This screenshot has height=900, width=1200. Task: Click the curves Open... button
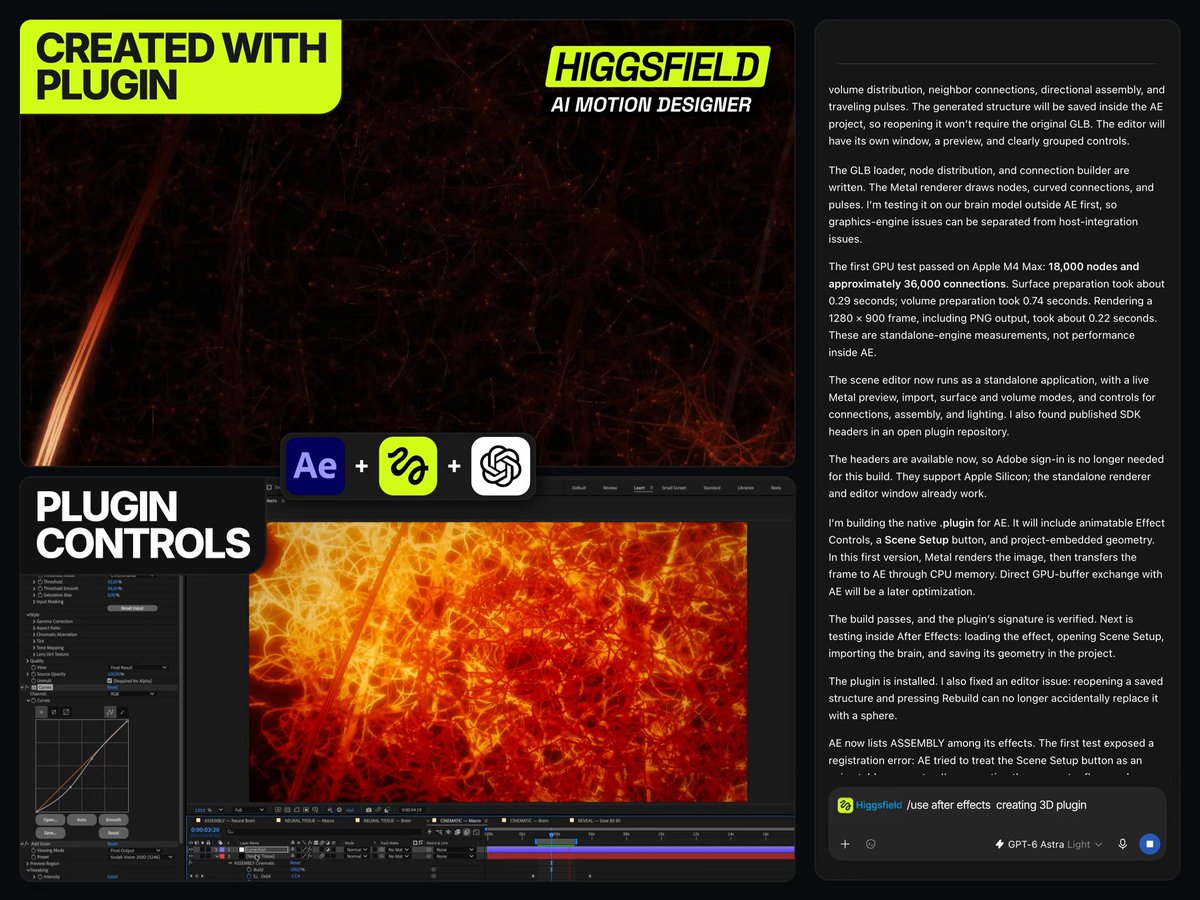pos(50,820)
